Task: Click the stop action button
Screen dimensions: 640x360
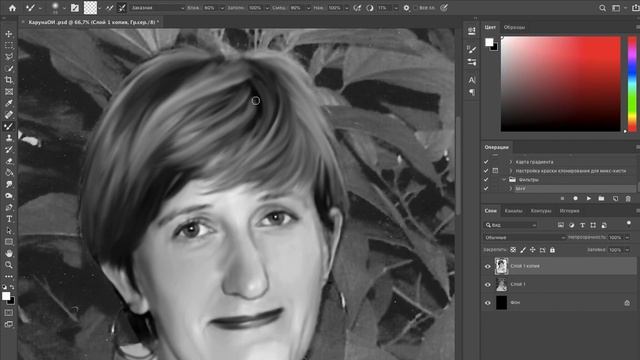Action: click(562, 198)
